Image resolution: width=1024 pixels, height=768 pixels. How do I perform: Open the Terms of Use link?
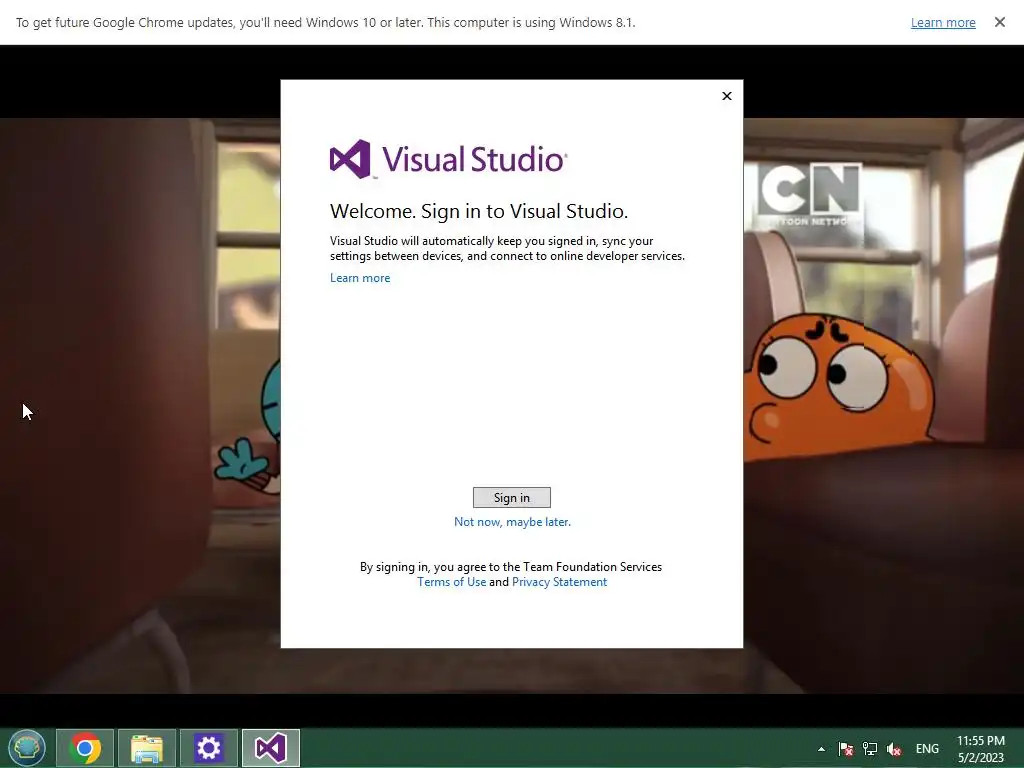pos(451,582)
